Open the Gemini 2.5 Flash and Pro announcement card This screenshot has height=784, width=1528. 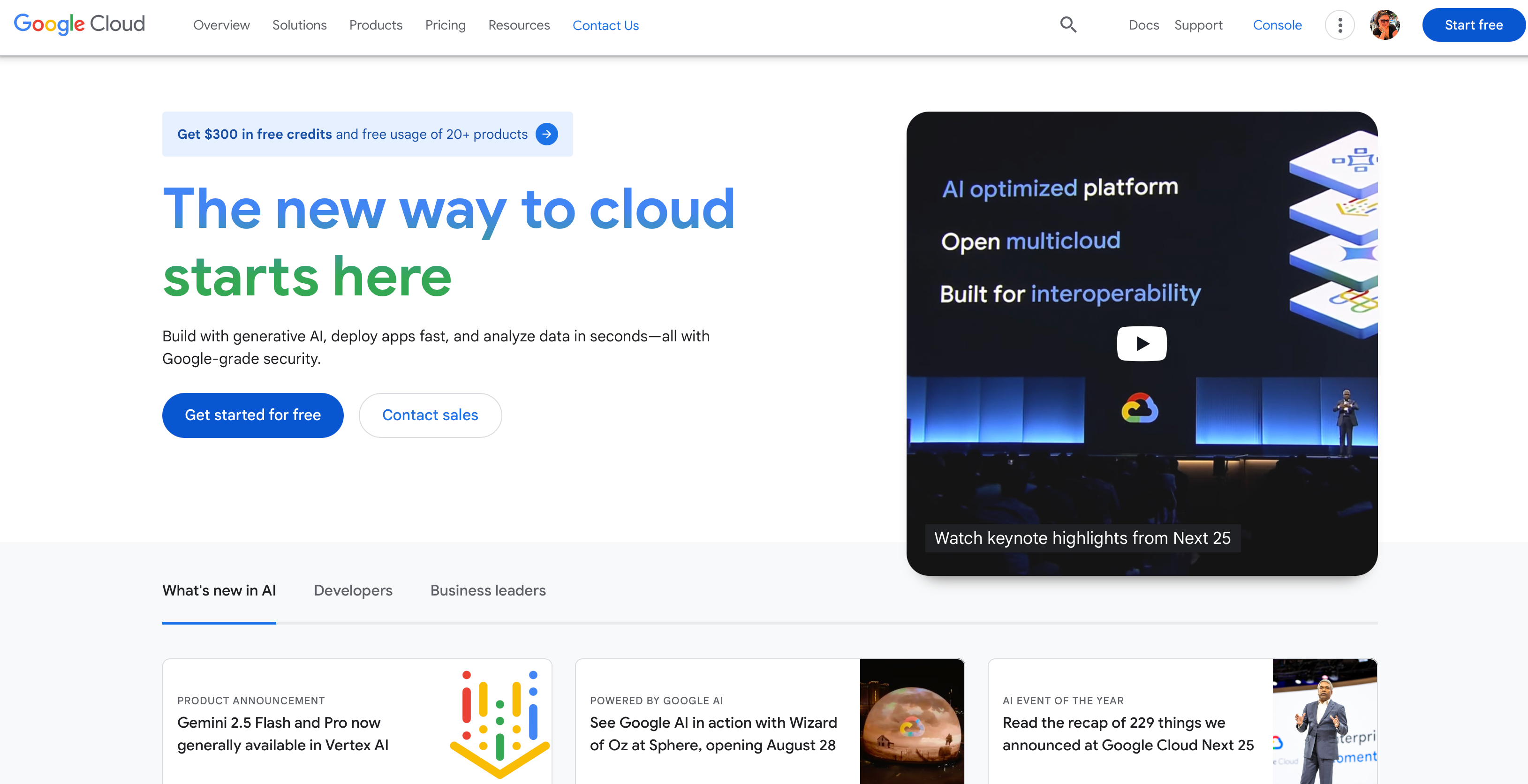pos(357,721)
